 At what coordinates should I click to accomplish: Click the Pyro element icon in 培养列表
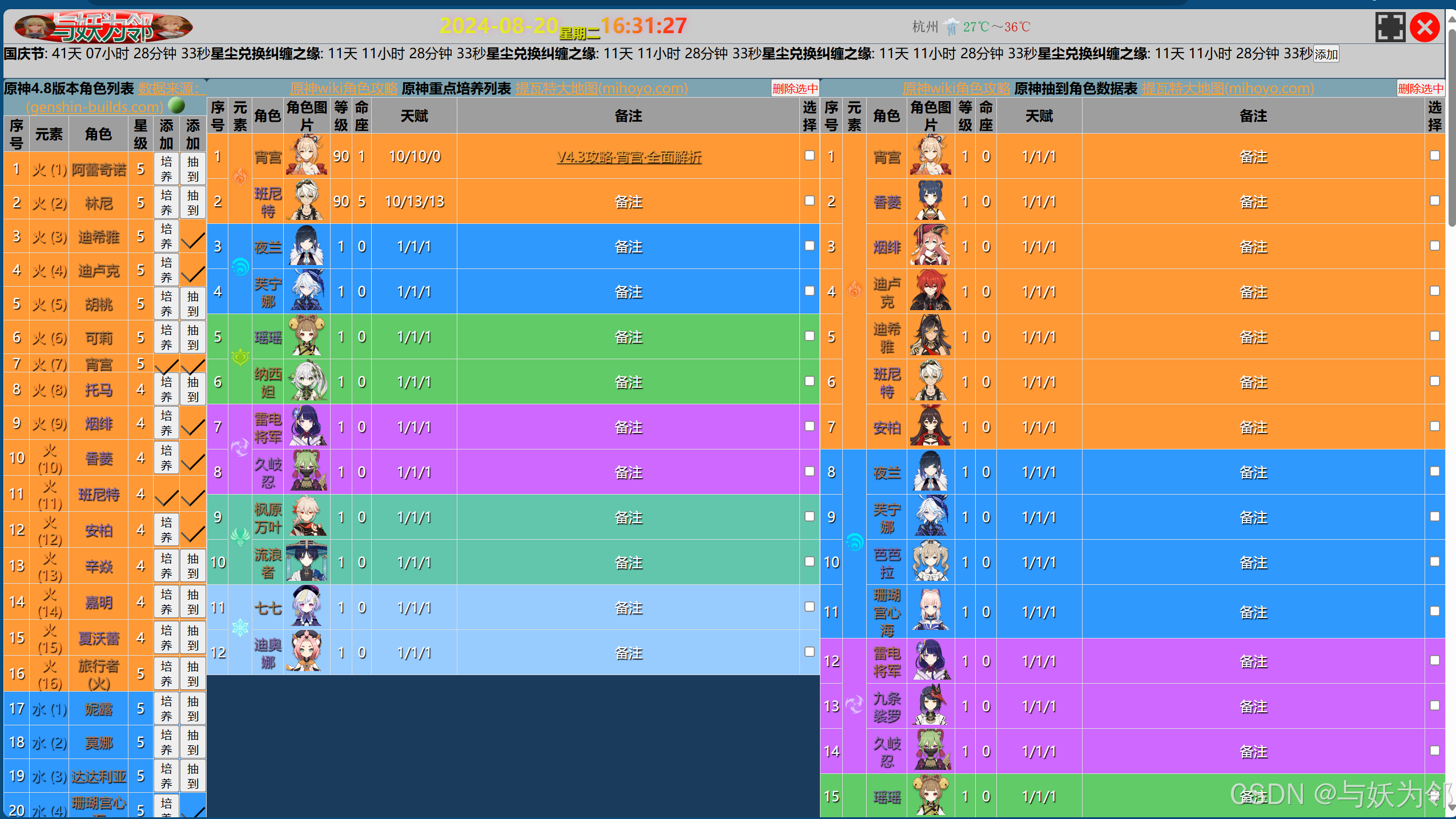coord(240,178)
